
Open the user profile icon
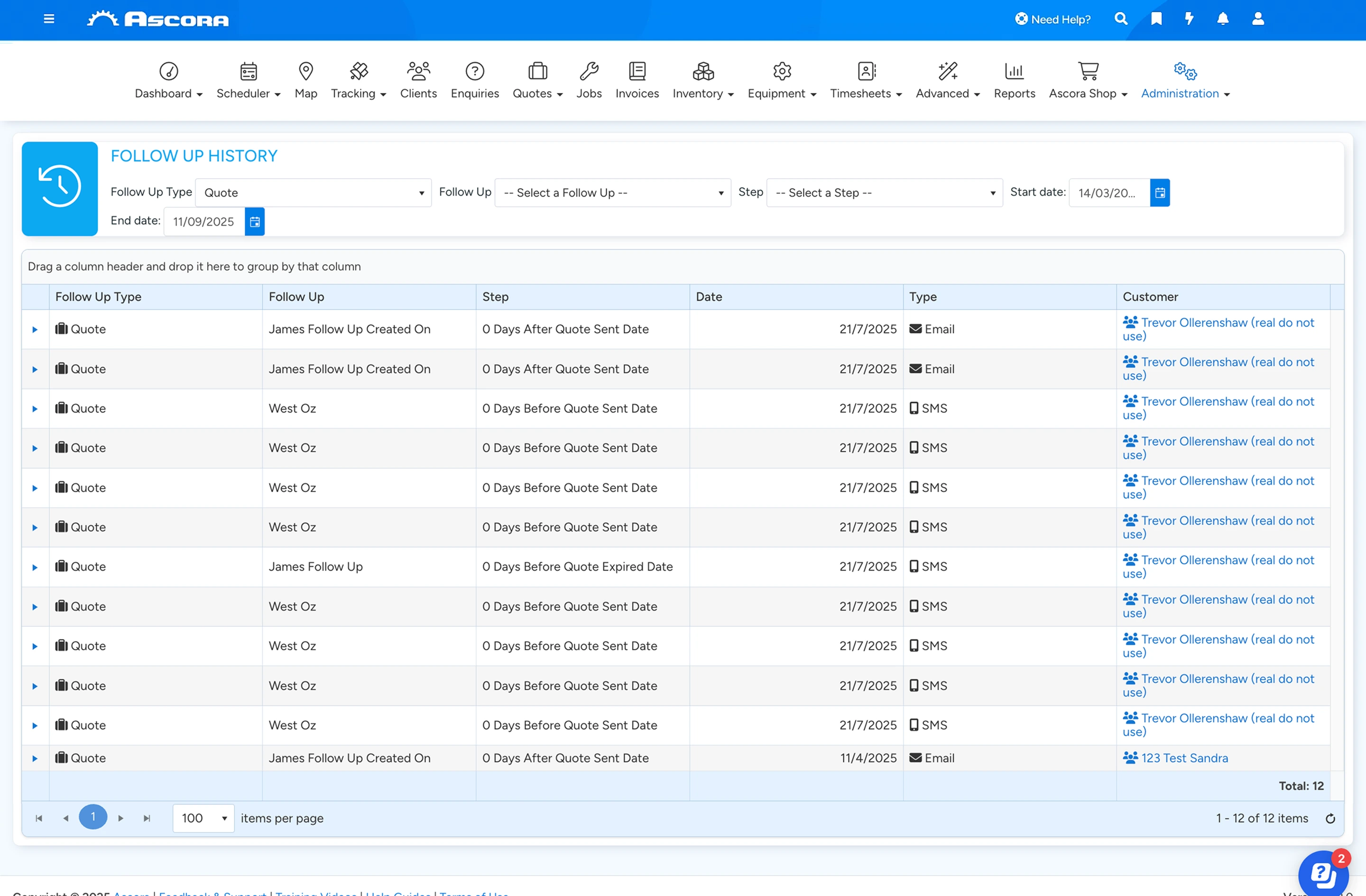1257,19
